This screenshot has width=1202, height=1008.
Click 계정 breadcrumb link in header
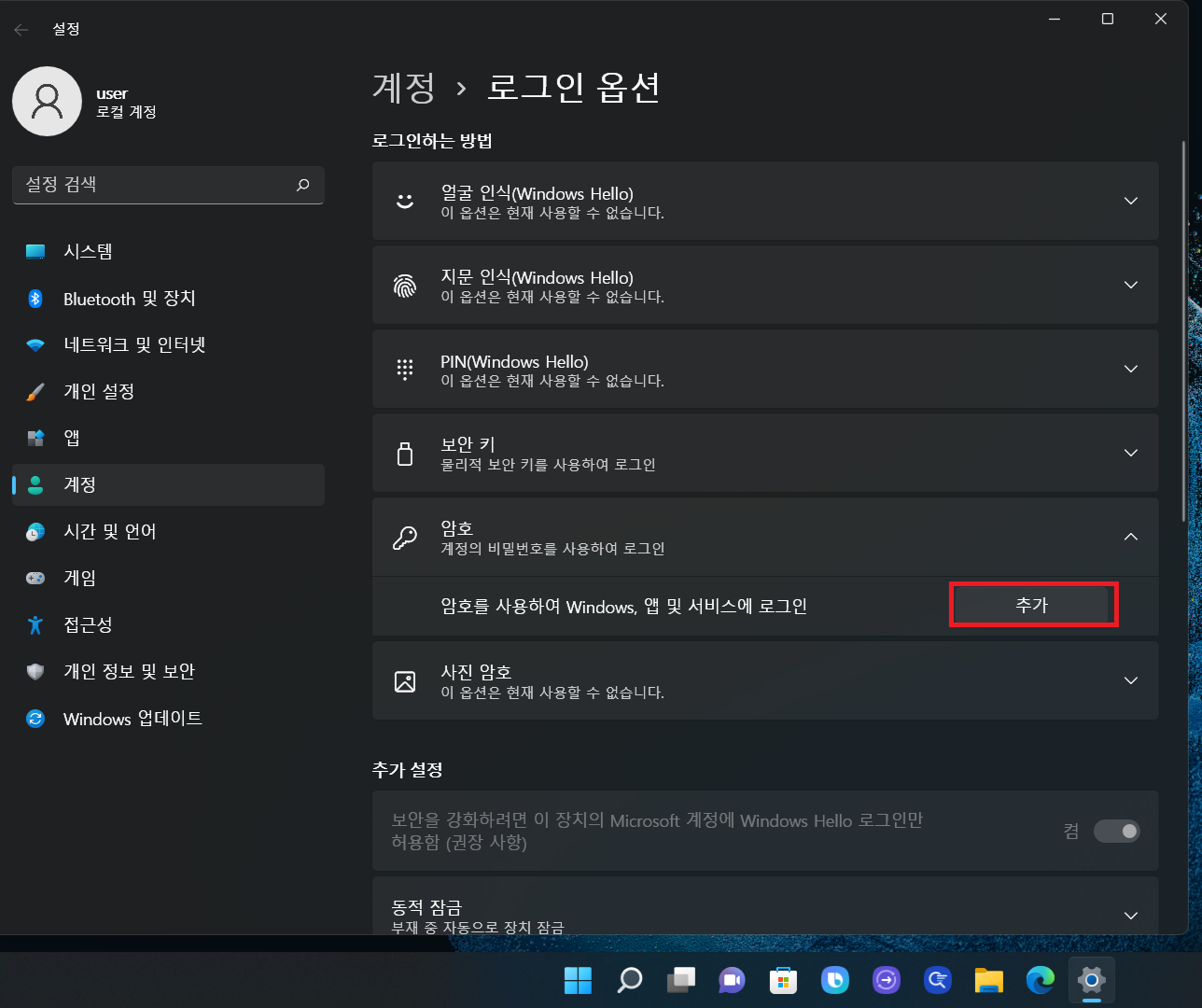(x=404, y=88)
